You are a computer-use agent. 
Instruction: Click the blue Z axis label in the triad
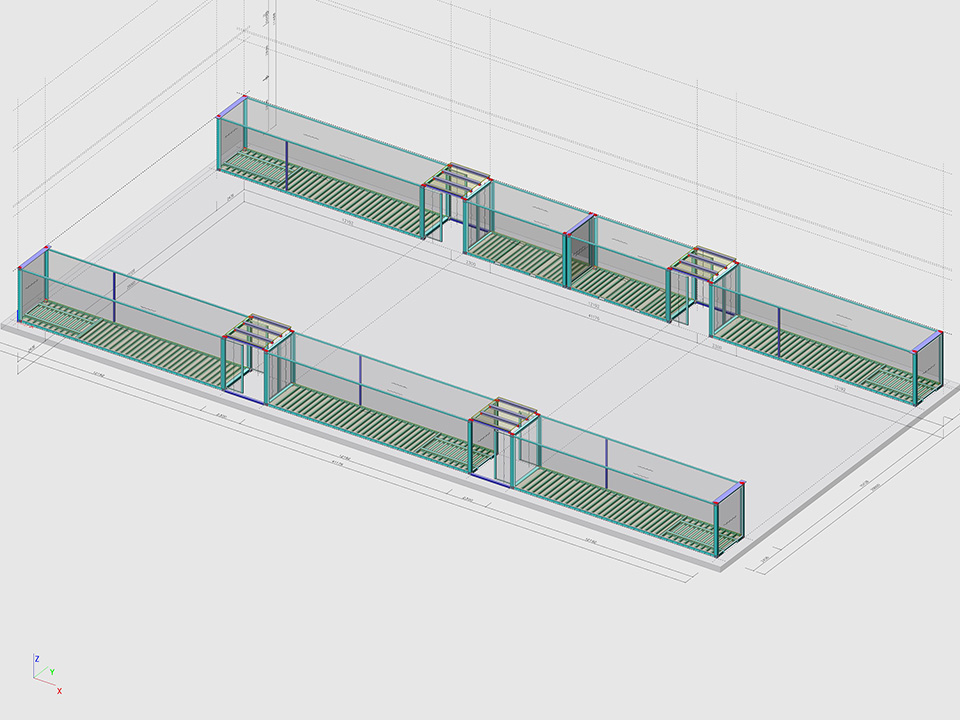[x=37, y=659]
